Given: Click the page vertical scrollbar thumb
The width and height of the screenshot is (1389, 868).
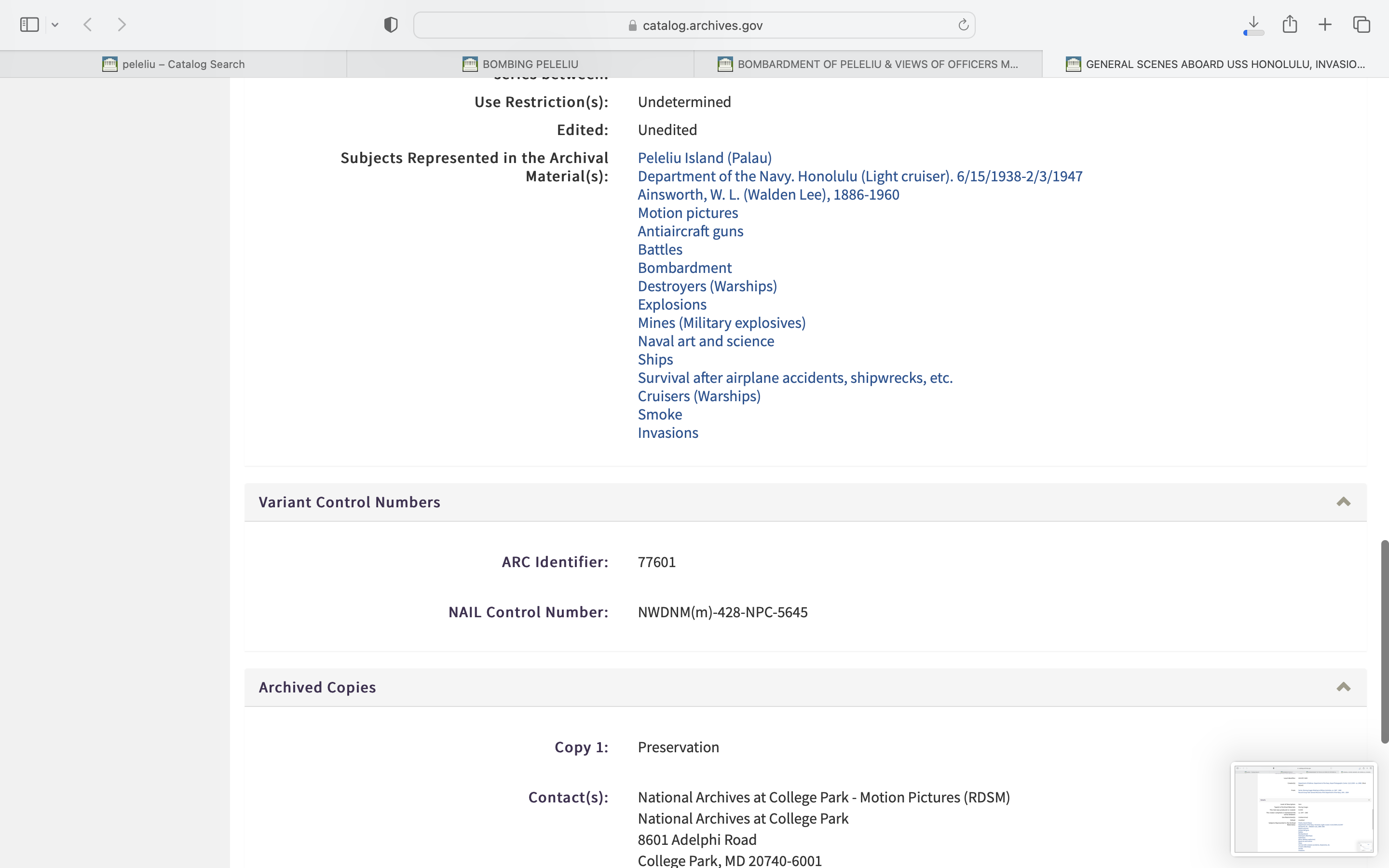Looking at the screenshot, I should click(x=1384, y=641).
